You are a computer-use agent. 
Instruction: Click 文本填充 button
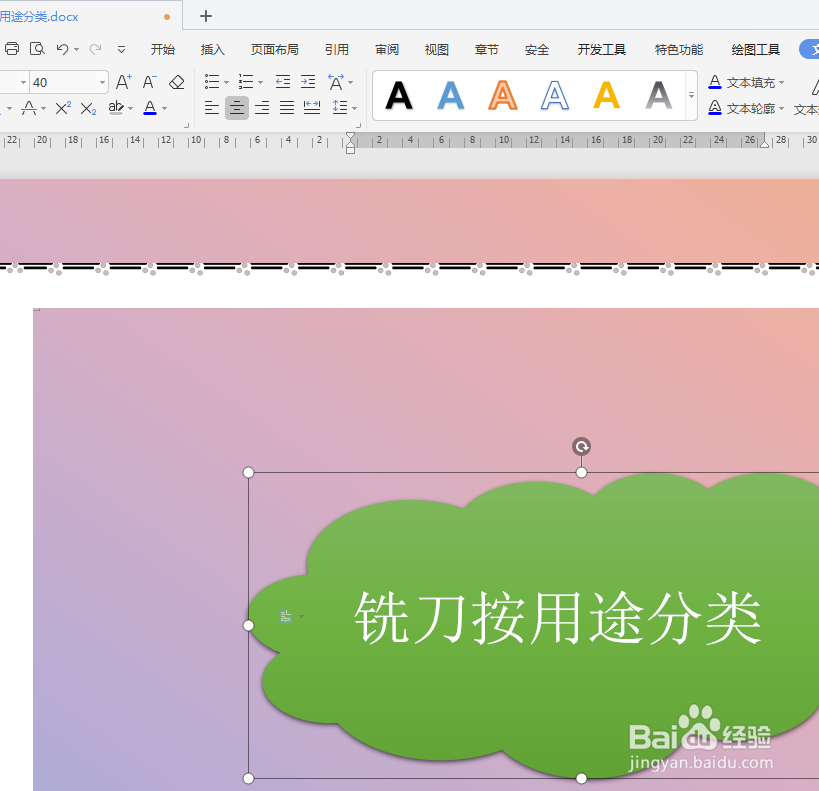(x=742, y=83)
